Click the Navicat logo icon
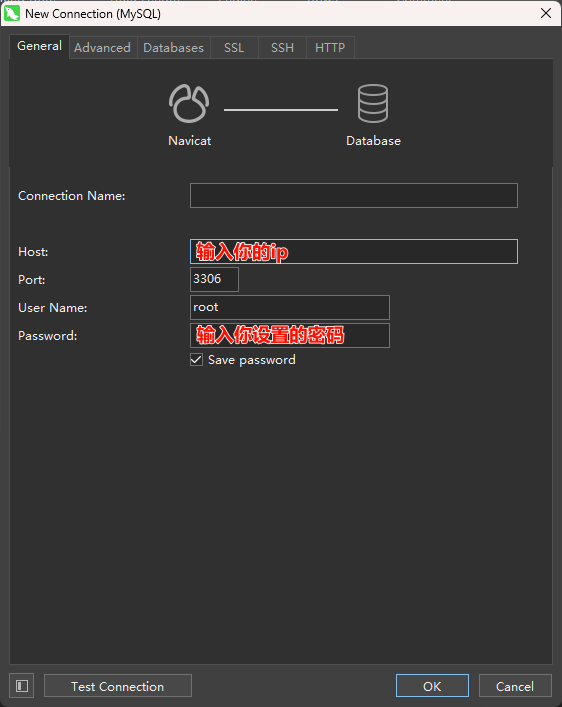 click(189, 104)
